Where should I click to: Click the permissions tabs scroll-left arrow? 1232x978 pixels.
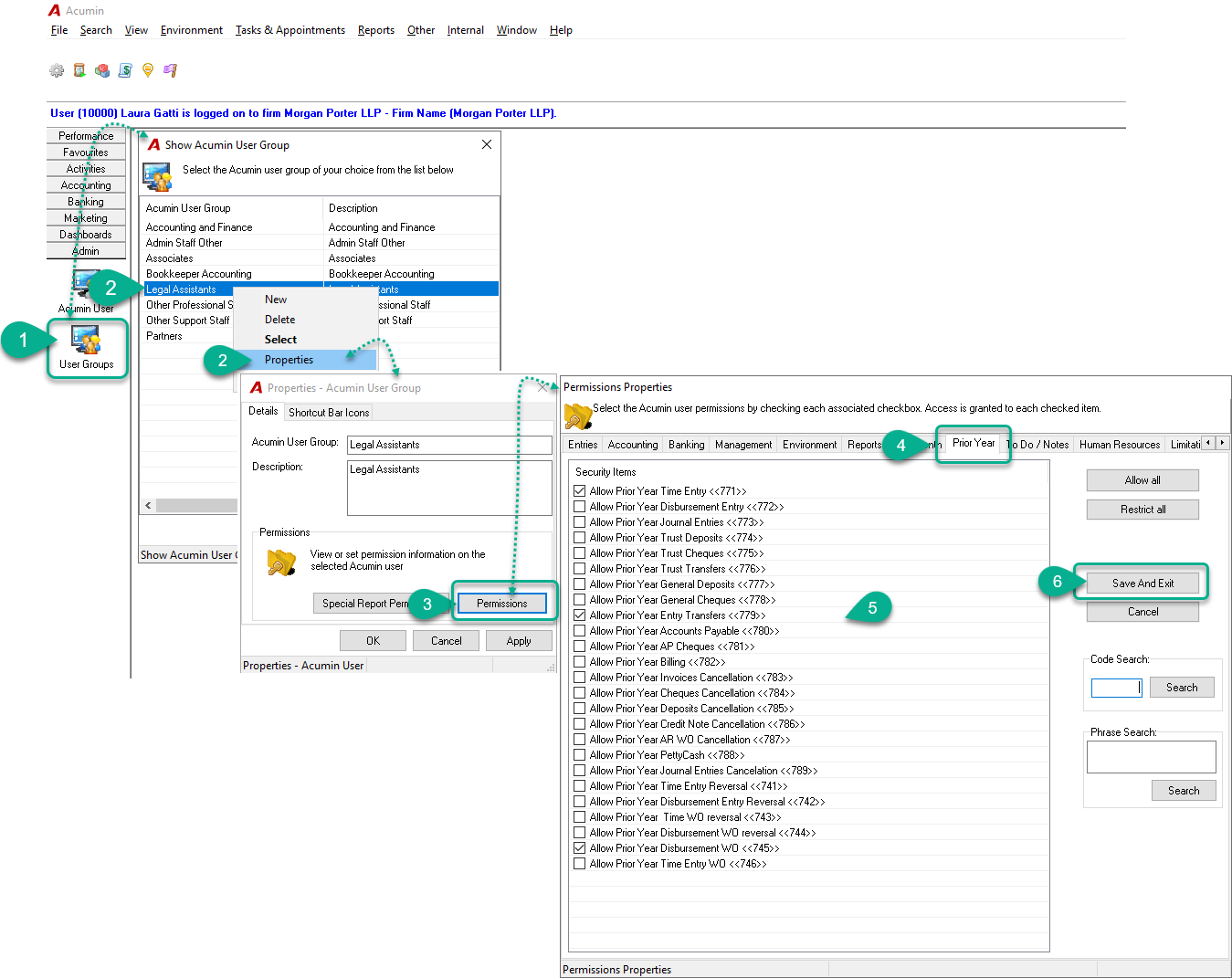pyautogui.click(x=1208, y=443)
